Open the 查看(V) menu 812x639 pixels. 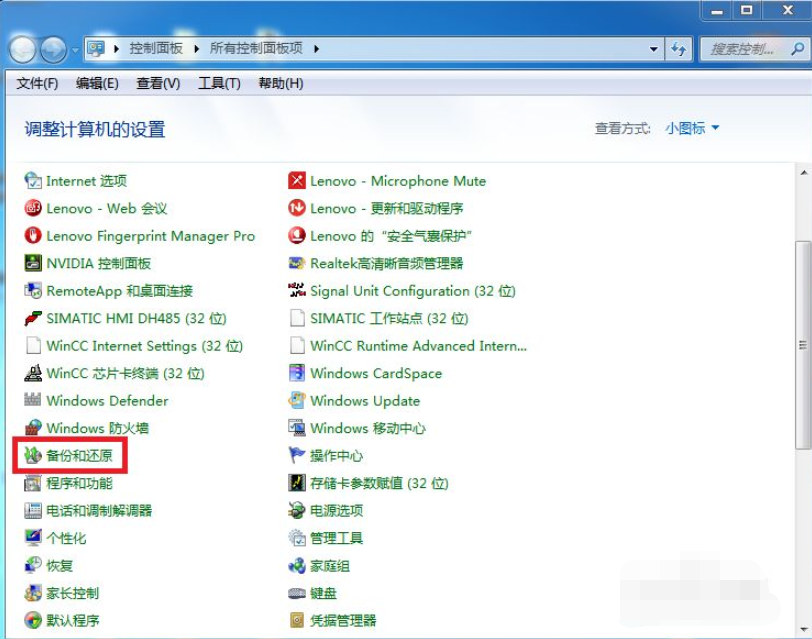[158, 83]
